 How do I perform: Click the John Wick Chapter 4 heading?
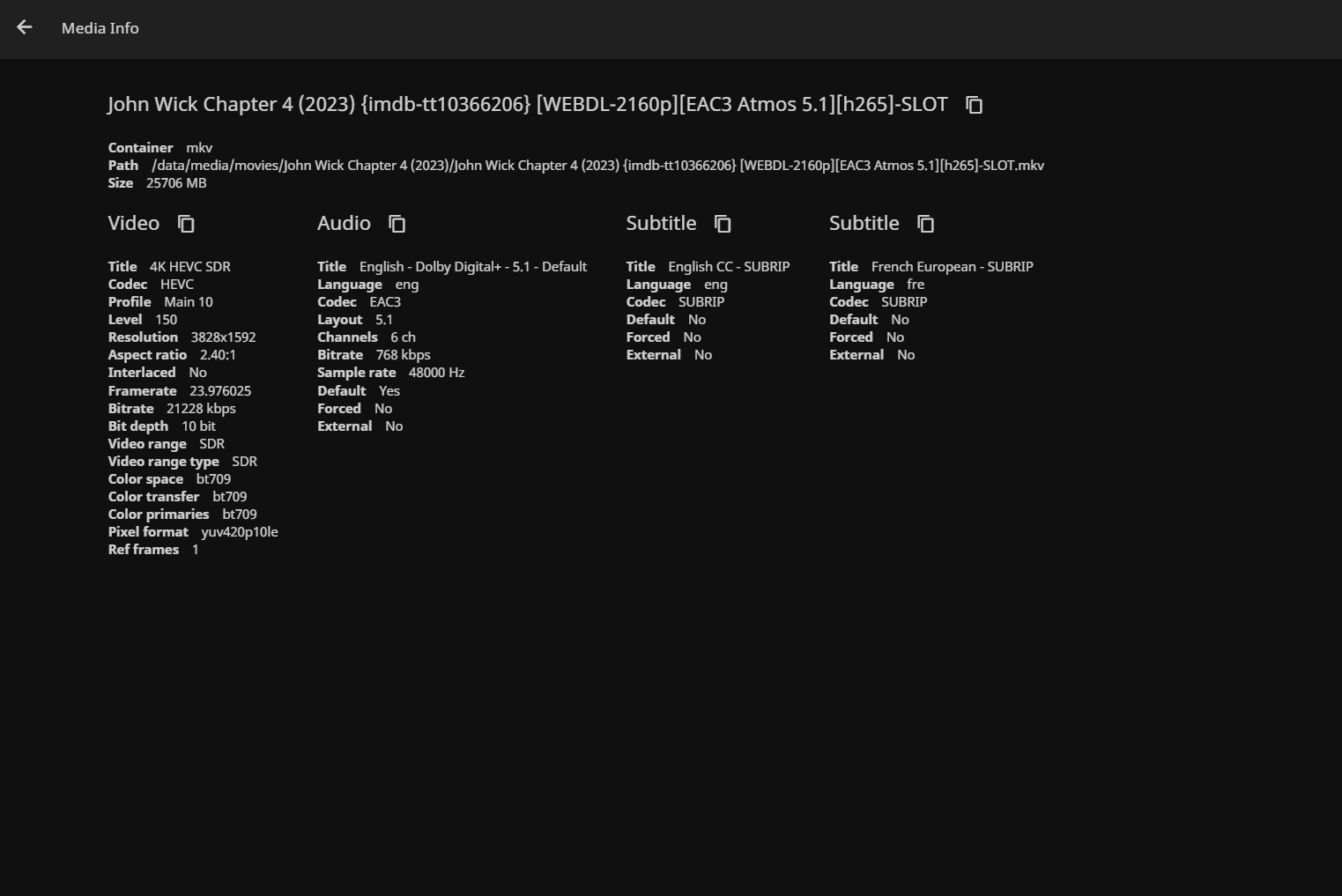click(x=527, y=104)
